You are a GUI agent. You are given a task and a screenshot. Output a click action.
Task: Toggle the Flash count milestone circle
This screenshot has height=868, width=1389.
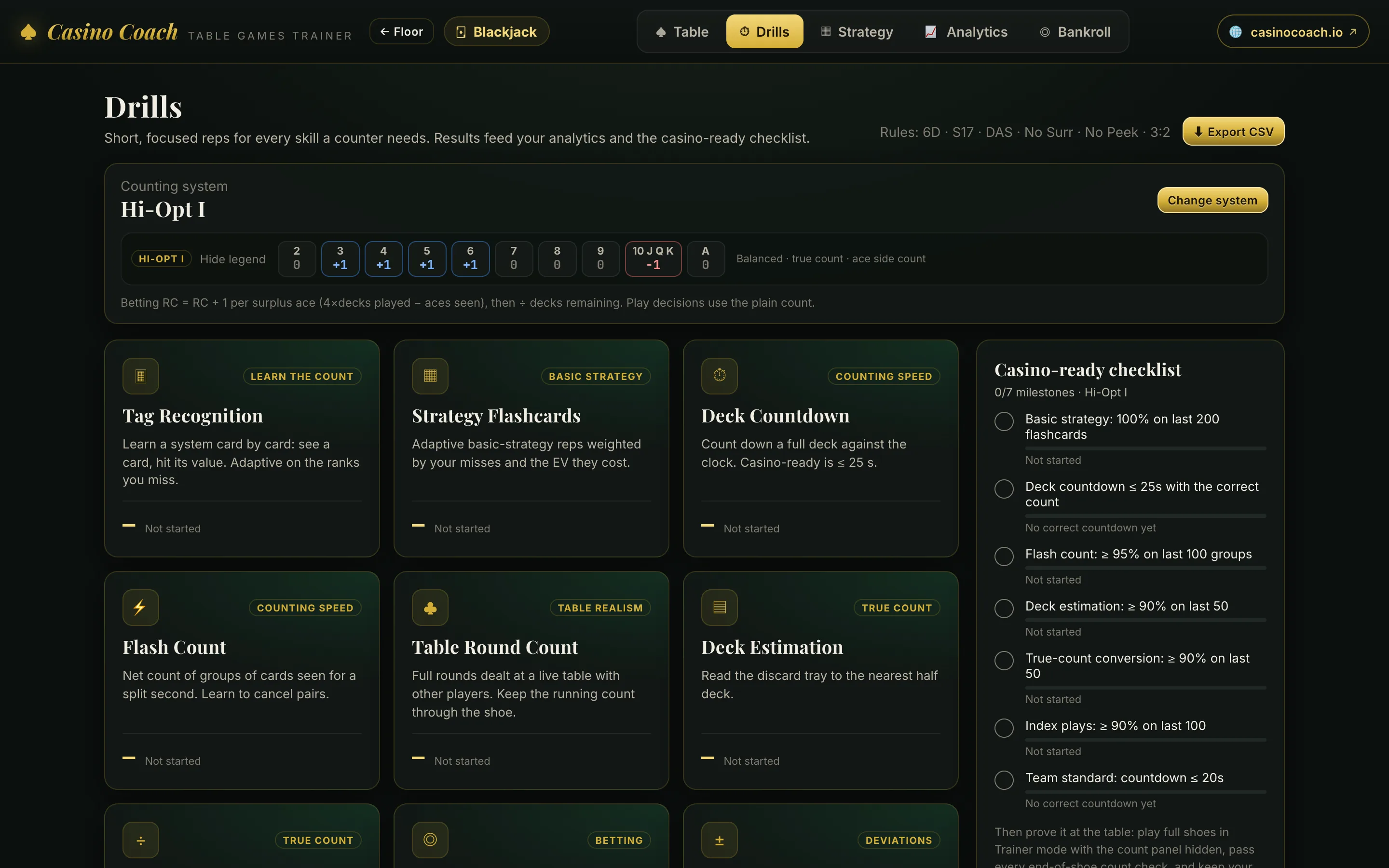coord(1004,556)
